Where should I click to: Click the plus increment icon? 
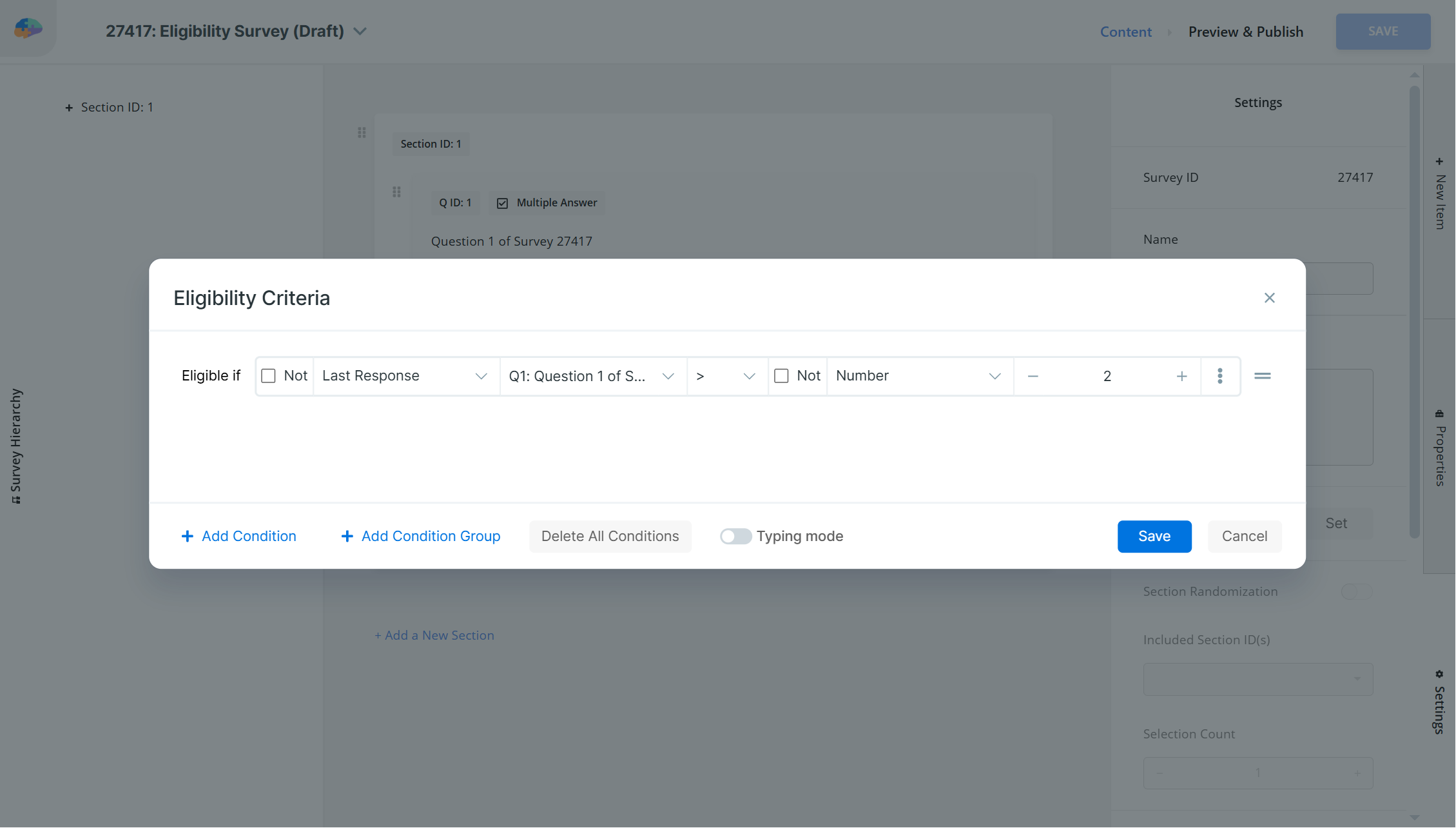point(1181,376)
